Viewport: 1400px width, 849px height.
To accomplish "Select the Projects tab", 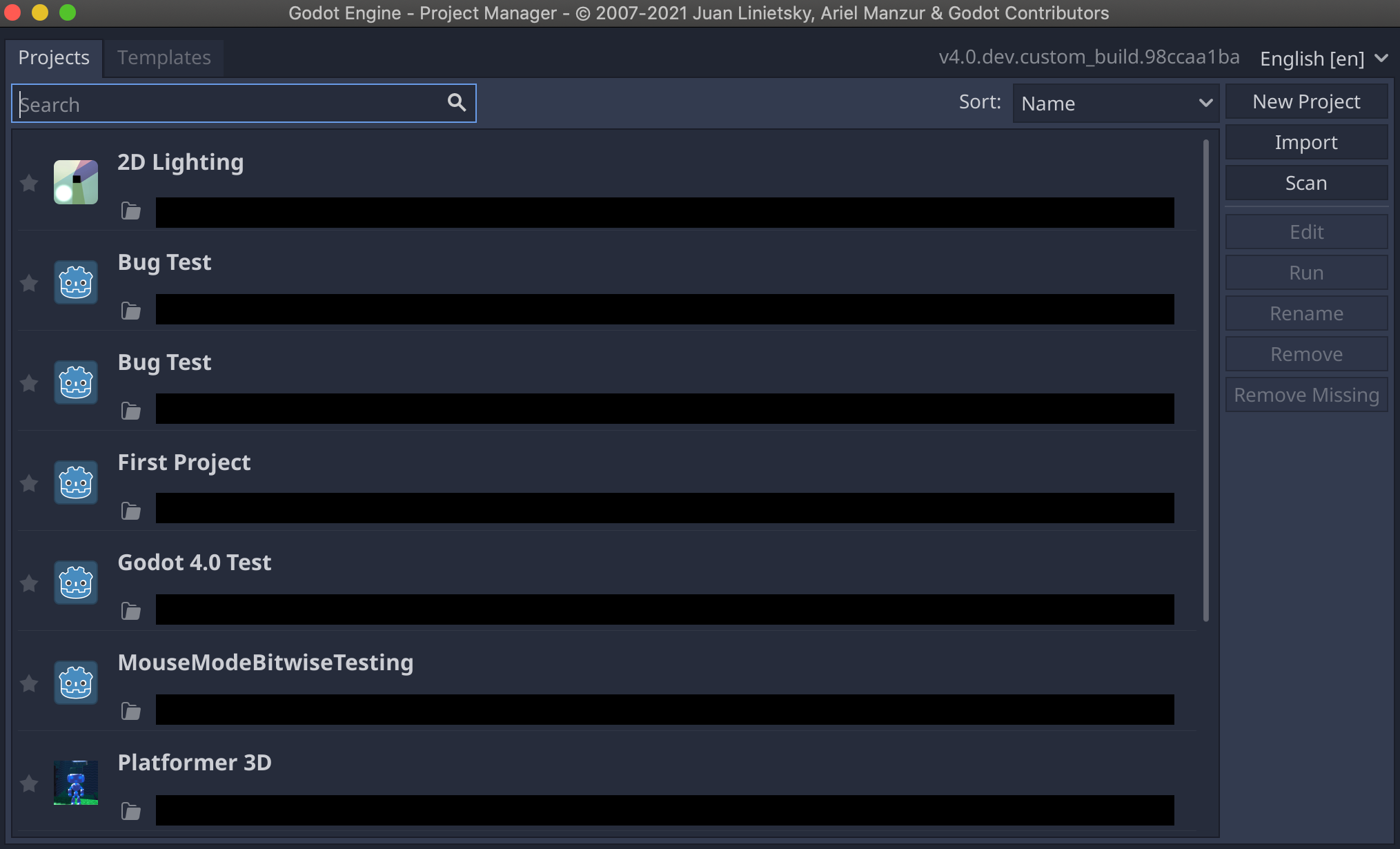I will 55,57.
